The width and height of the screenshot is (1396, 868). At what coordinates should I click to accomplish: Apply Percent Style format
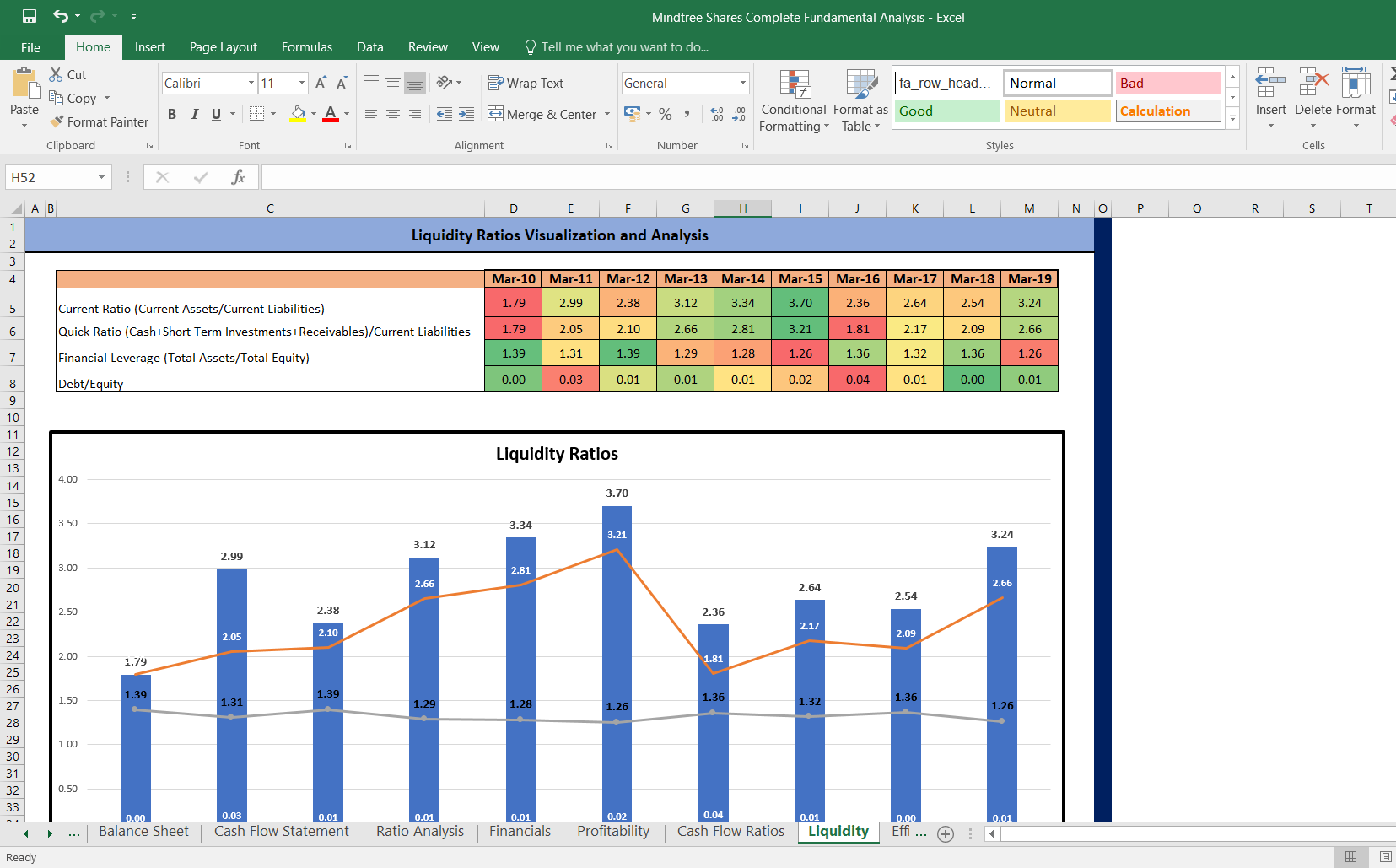(x=666, y=113)
